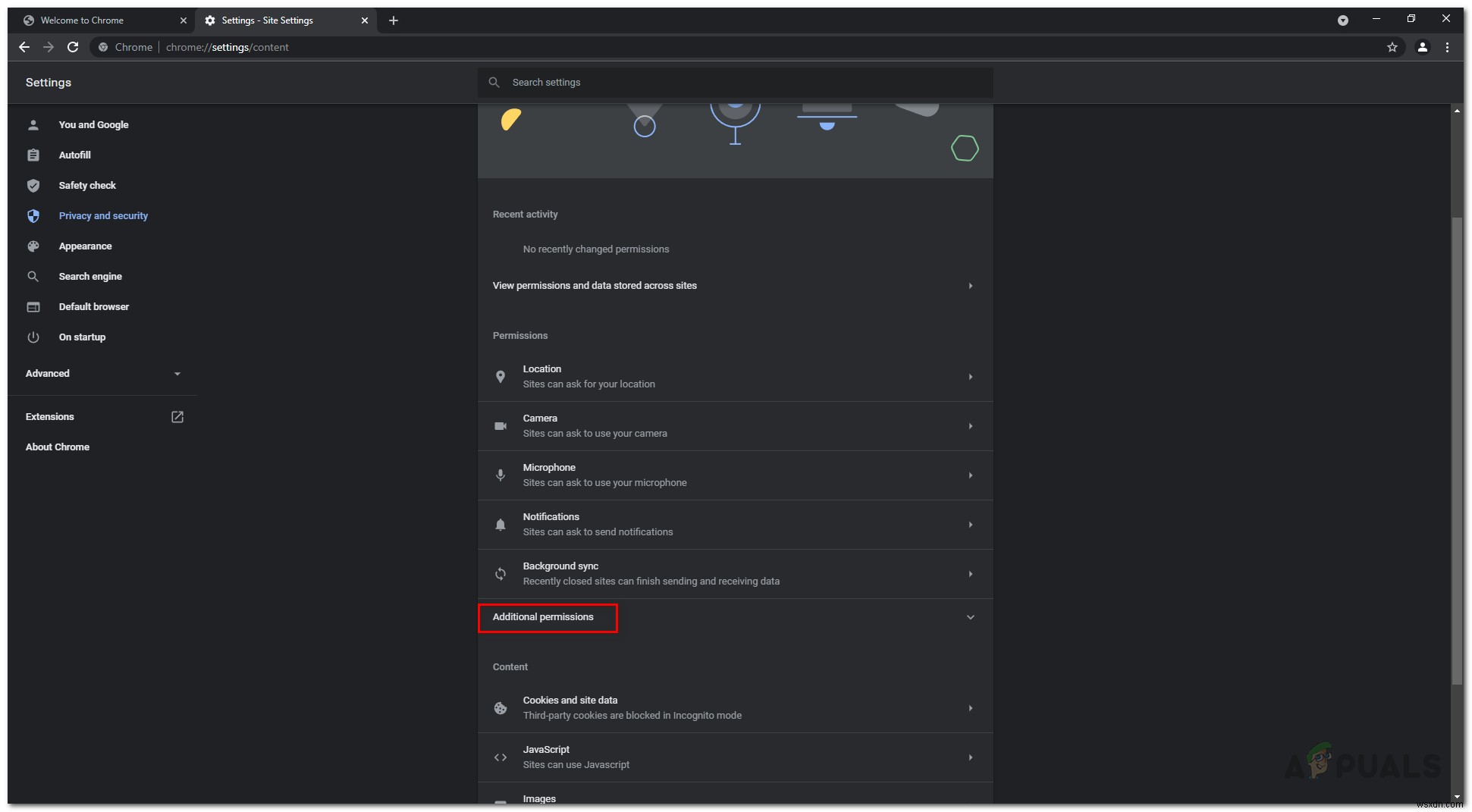1472x812 pixels.
Task: Select the Privacy and security sidebar icon
Action: click(34, 216)
